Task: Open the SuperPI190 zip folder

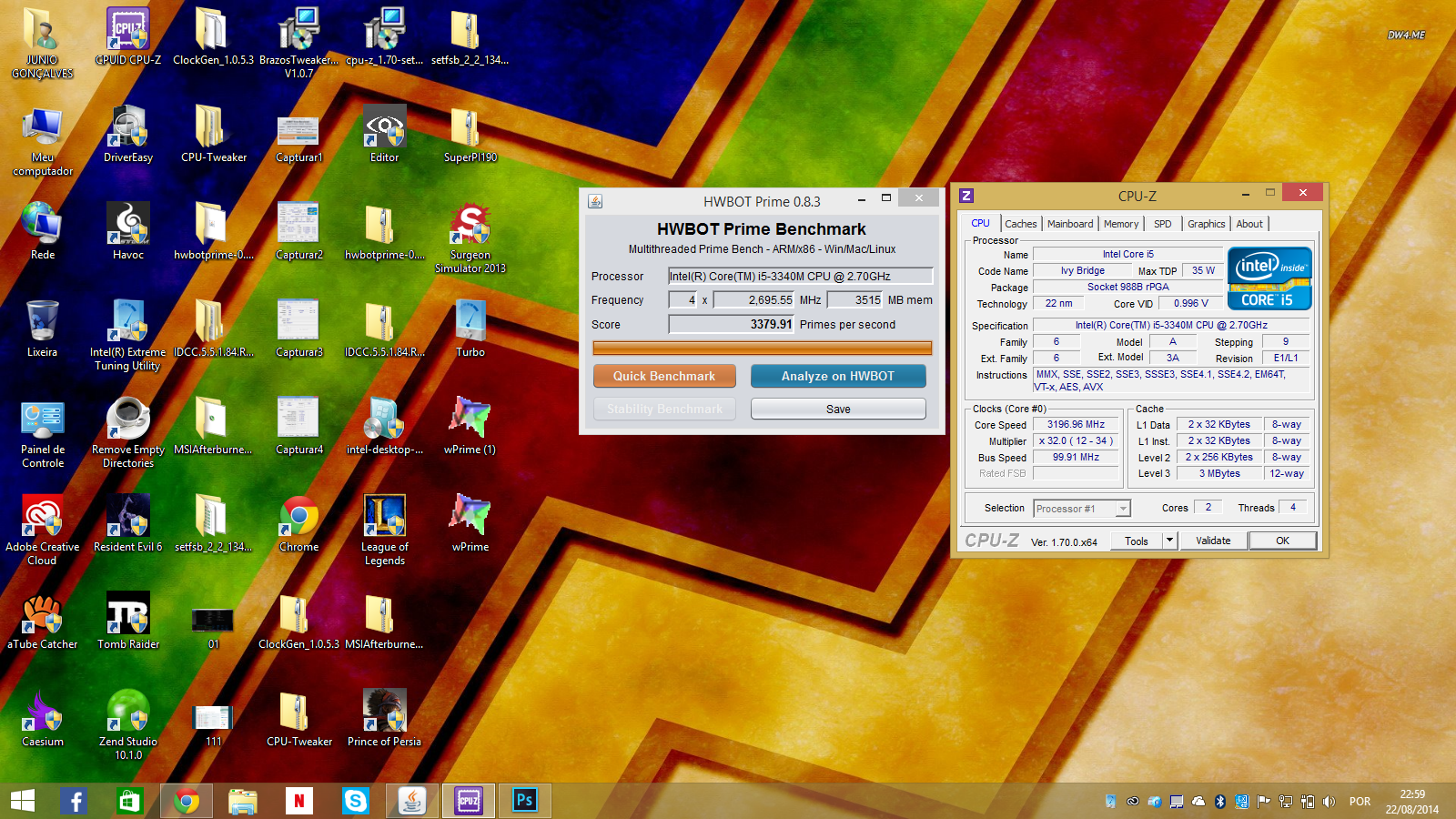Action: [470, 134]
